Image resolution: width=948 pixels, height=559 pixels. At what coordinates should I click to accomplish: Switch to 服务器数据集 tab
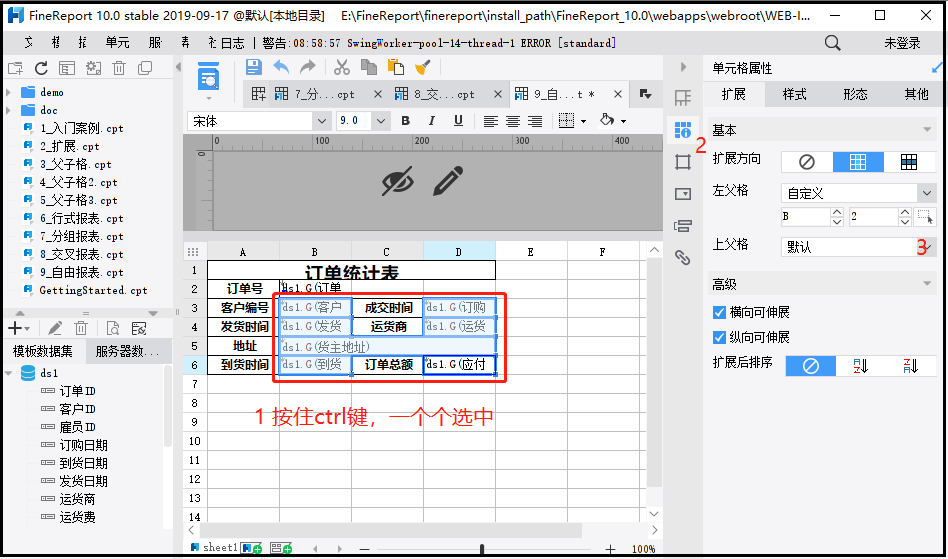pos(127,351)
